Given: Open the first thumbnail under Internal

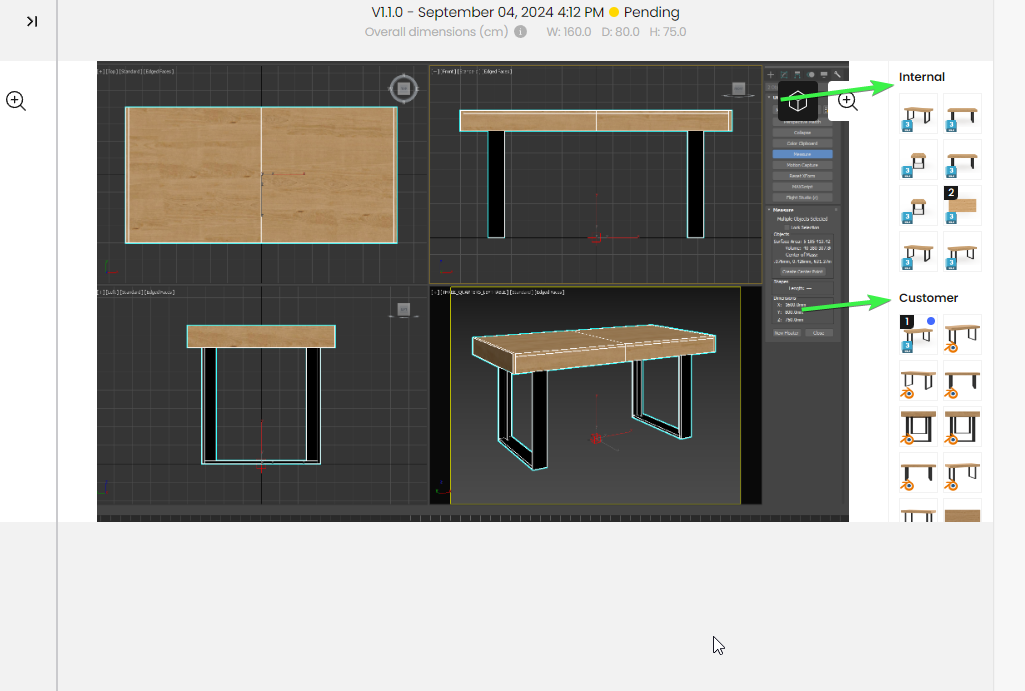Looking at the screenshot, I should [x=919, y=114].
